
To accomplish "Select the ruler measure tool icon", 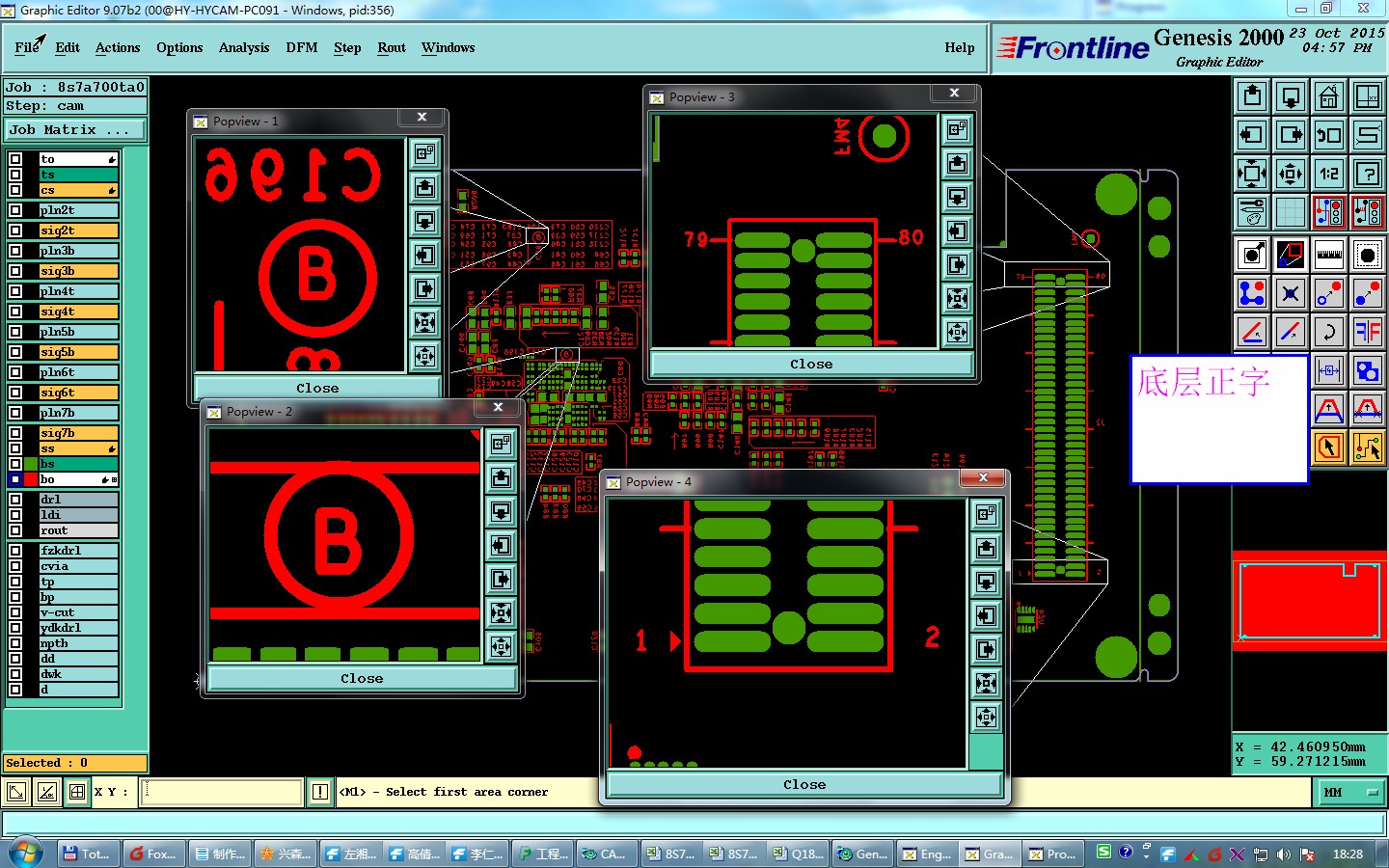I will 1329,255.
